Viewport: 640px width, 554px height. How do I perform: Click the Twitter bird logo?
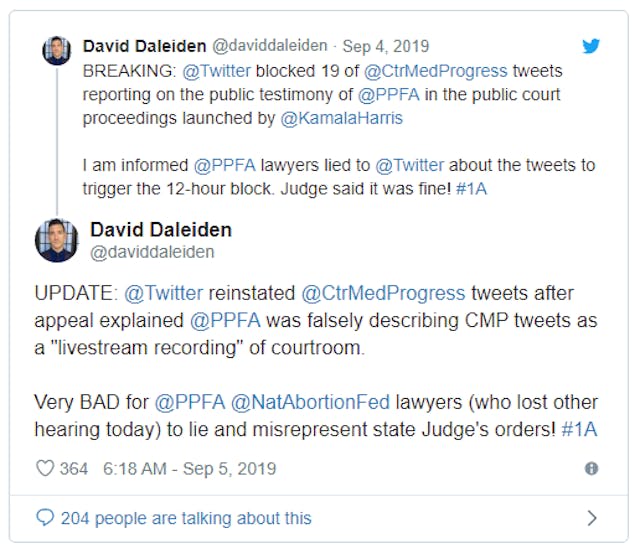pyautogui.click(x=591, y=46)
